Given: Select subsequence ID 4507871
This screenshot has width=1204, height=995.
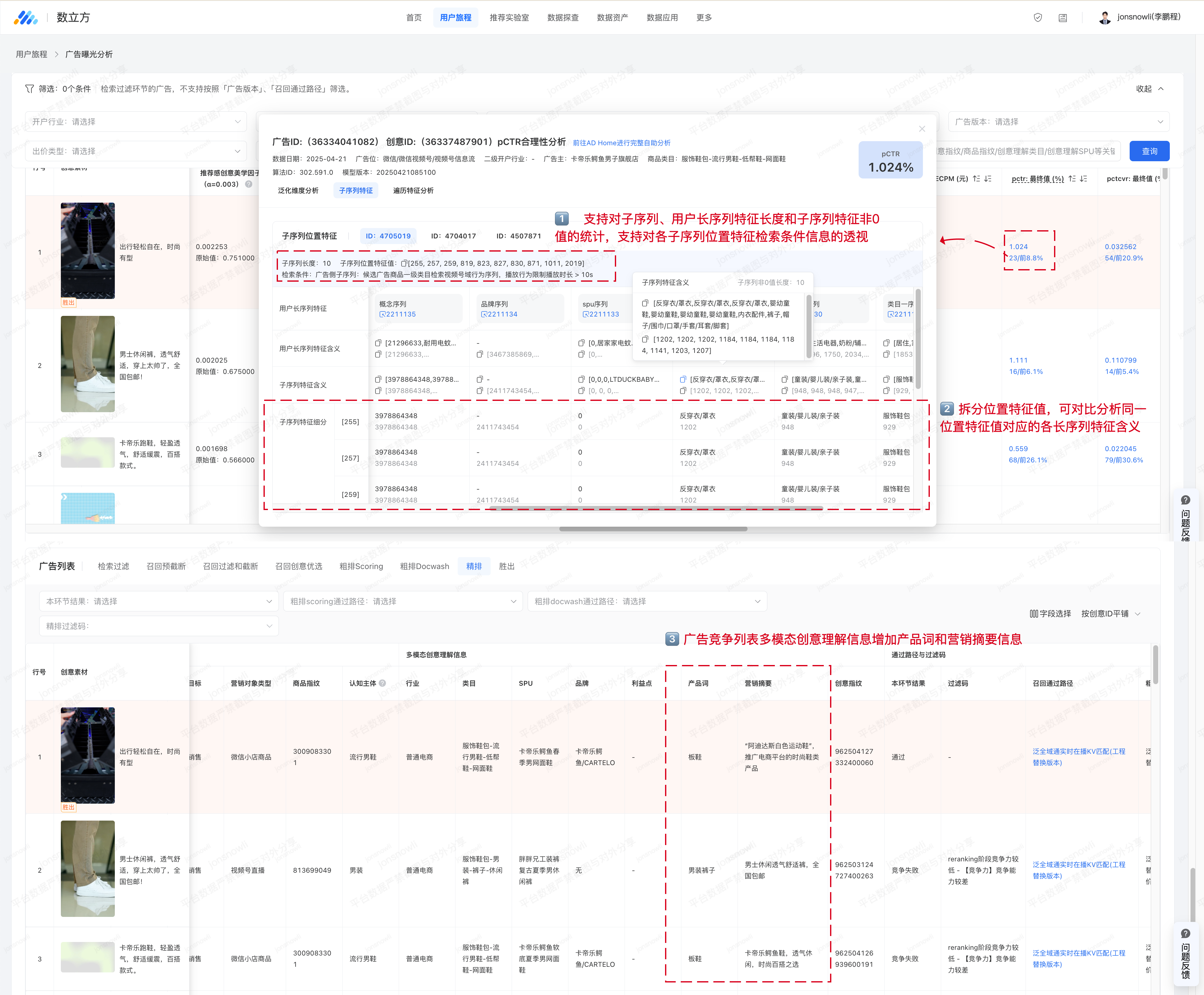Looking at the screenshot, I should (519, 236).
